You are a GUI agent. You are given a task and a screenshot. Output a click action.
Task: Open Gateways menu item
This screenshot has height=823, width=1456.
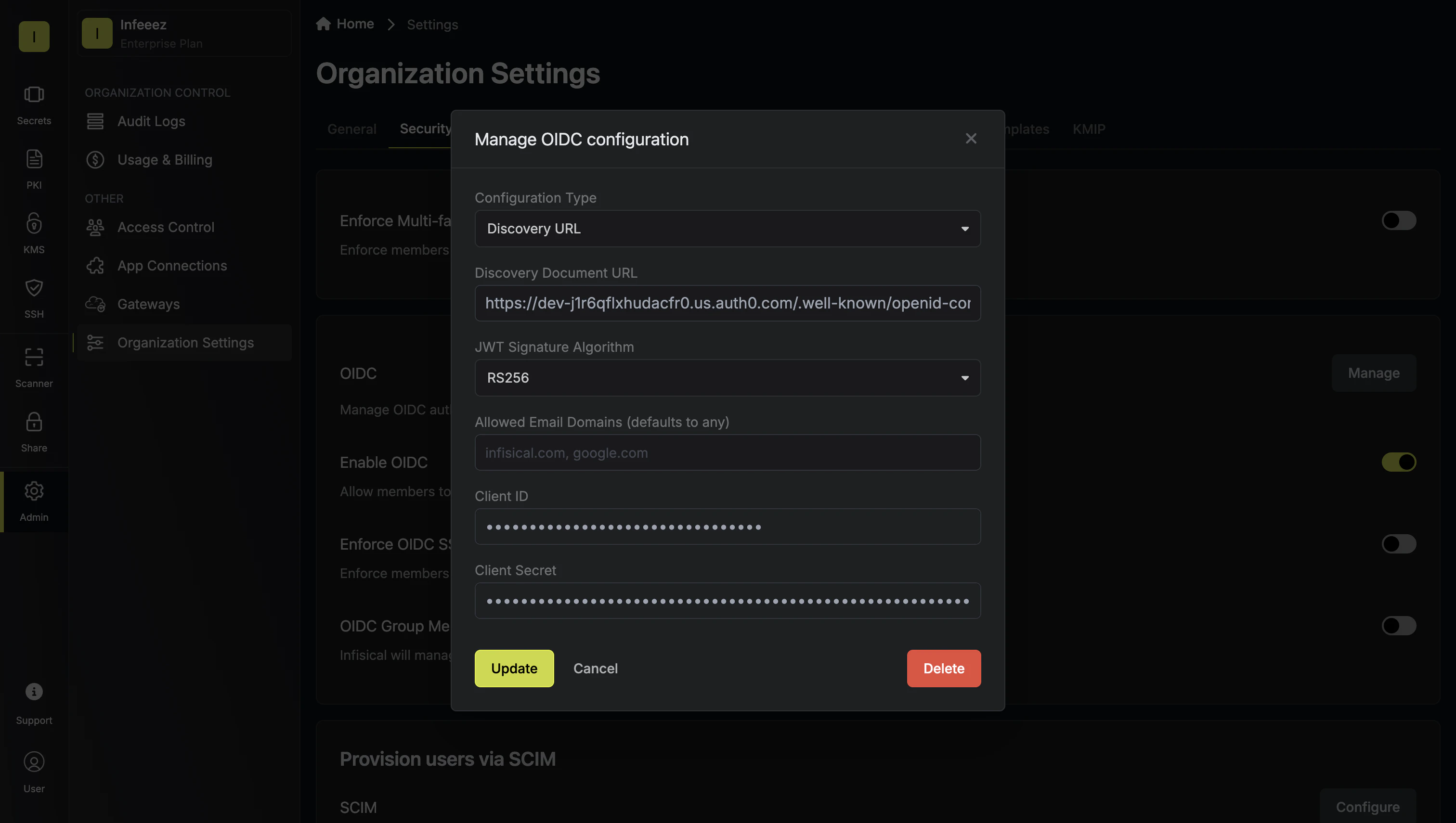[x=184, y=304]
